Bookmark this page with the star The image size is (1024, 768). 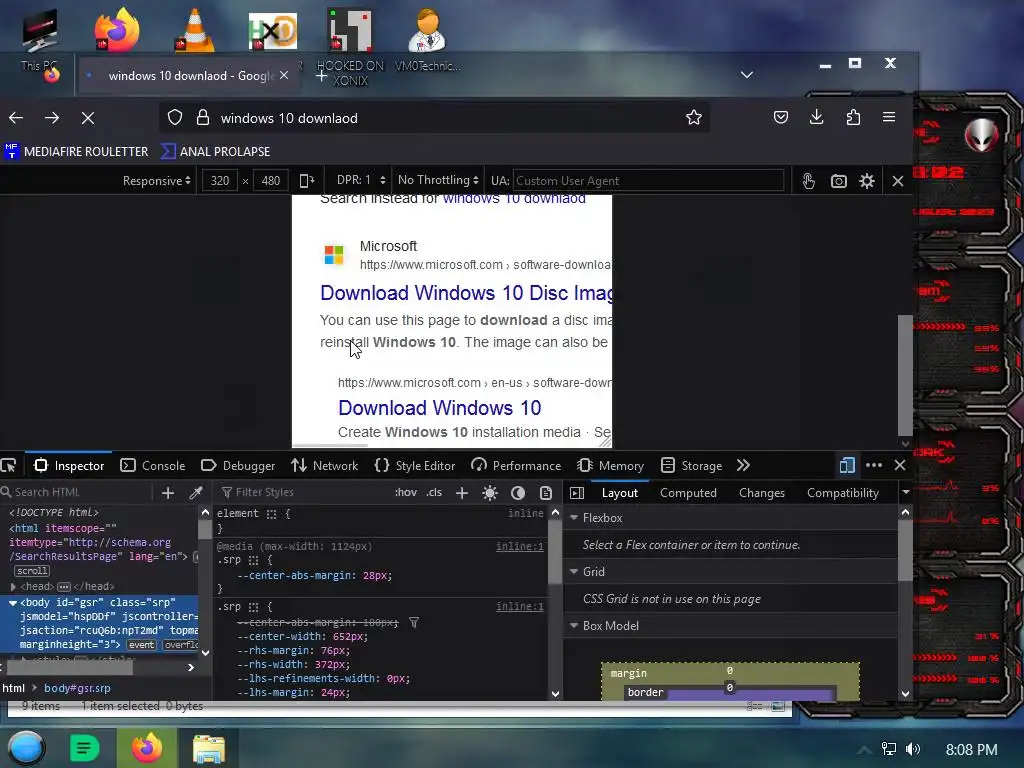pos(694,118)
